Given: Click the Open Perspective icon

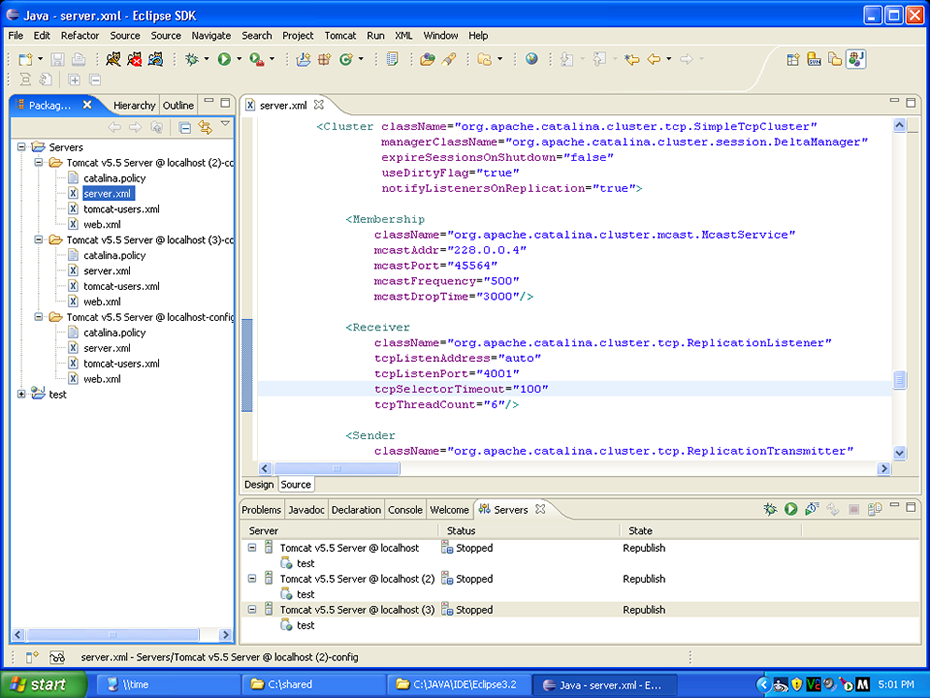Looking at the screenshot, I should (x=793, y=59).
